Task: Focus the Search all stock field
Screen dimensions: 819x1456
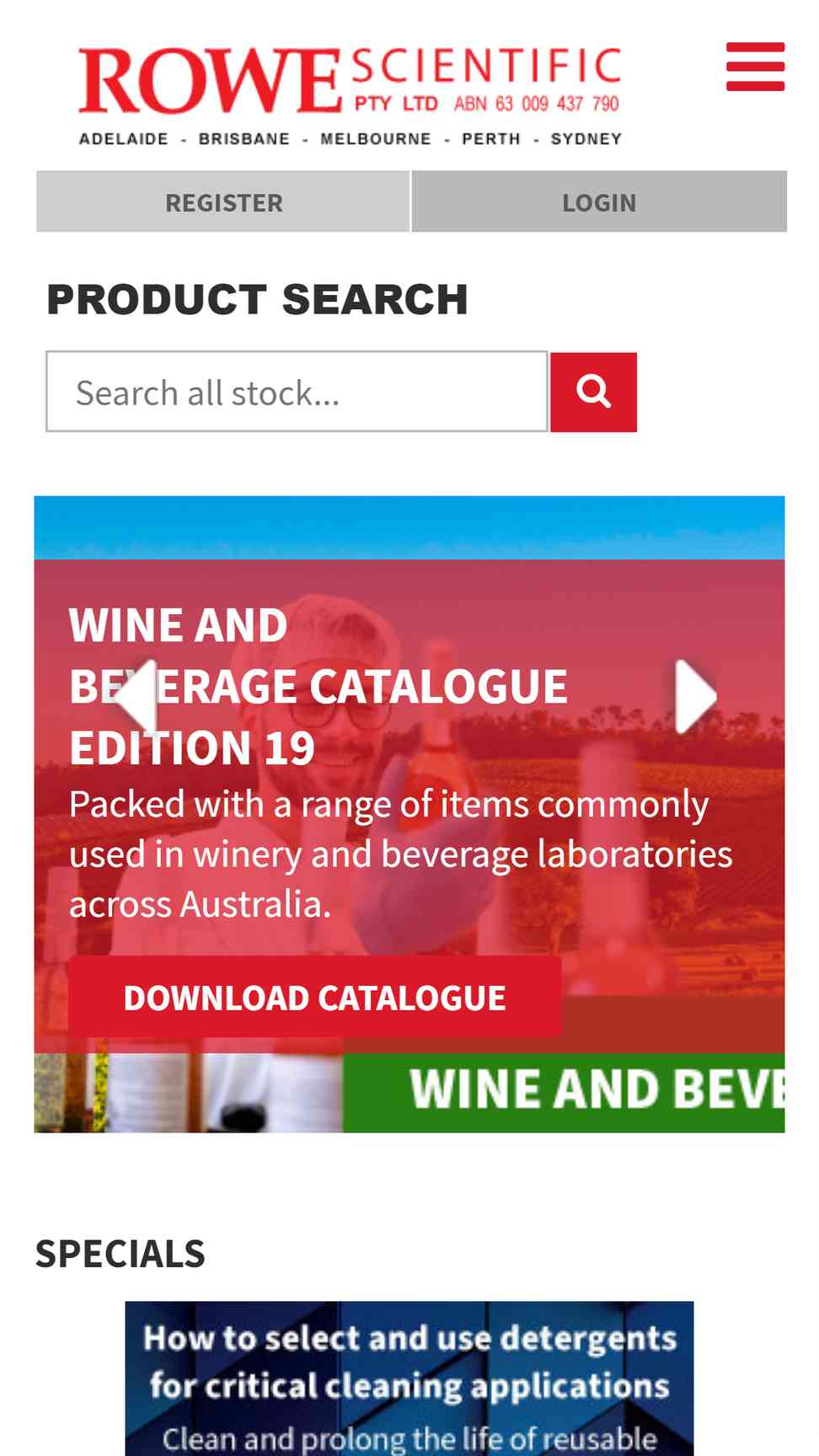Action: click(297, 392)
